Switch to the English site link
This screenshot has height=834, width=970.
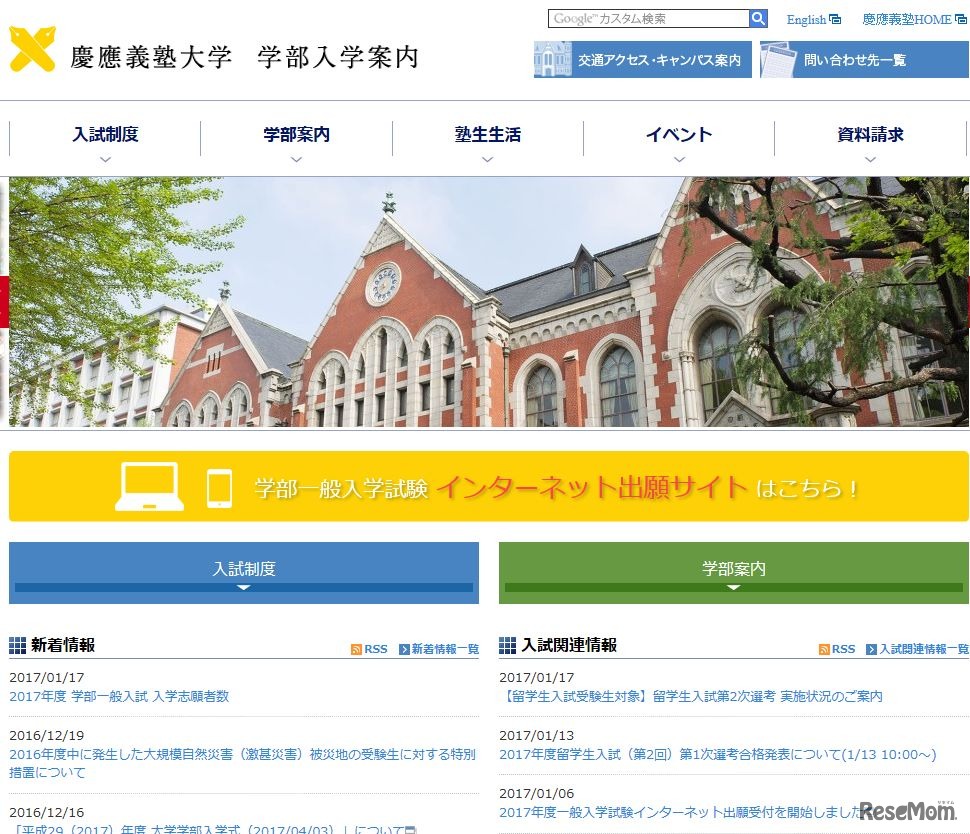click(806, 19)
